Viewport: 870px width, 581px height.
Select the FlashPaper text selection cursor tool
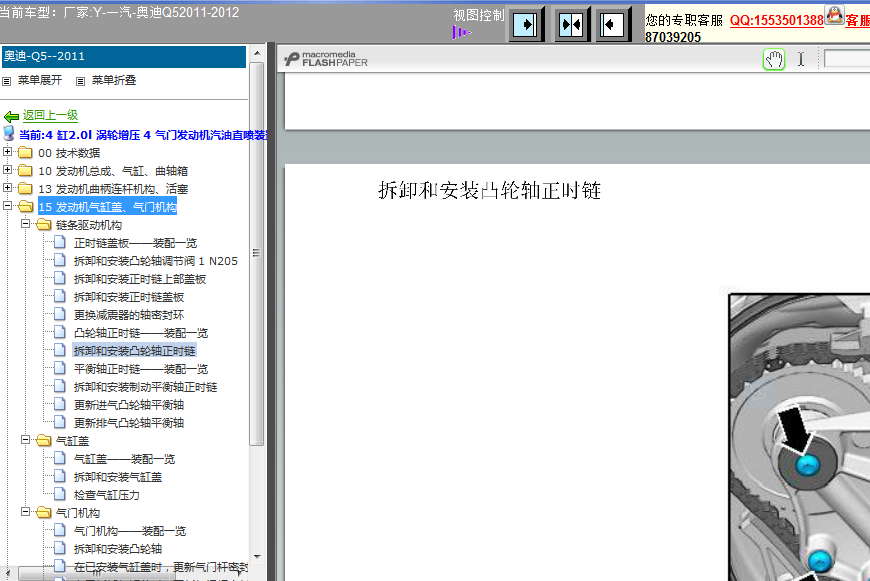tap(801, 59)
